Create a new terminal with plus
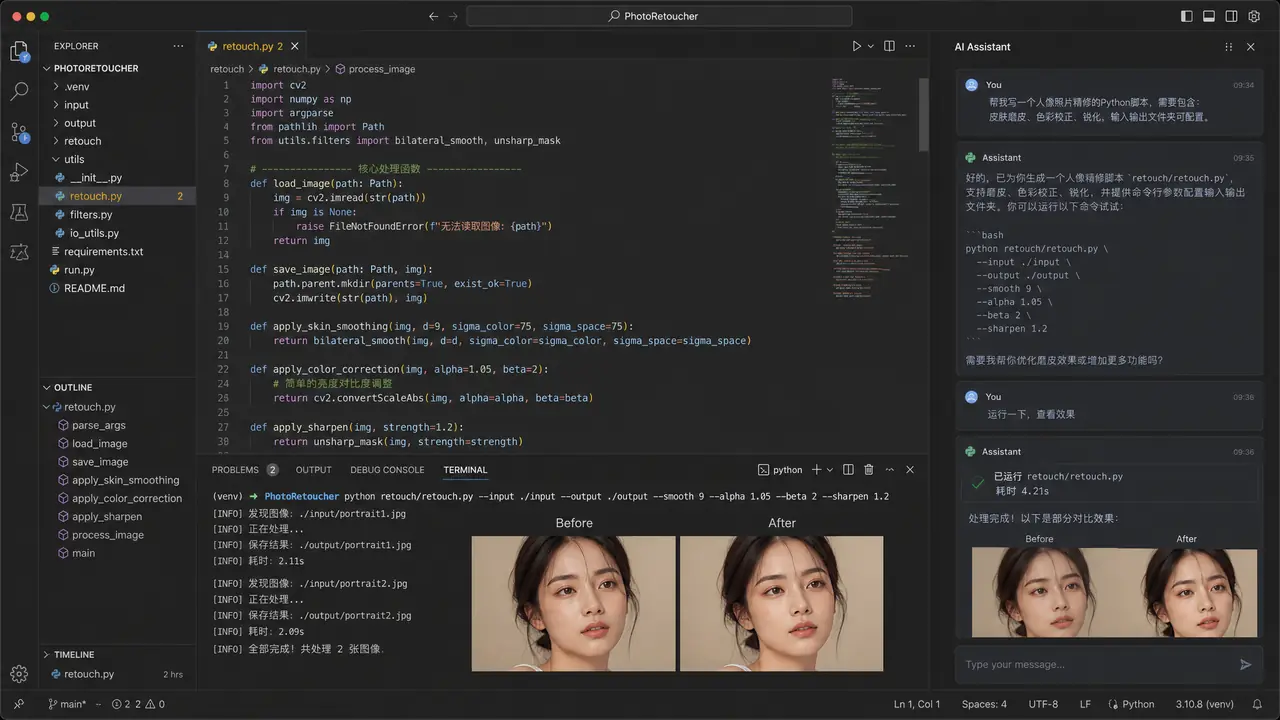Image resolution: width=1280 pixels, height=720 pixels. pyautogui.click(x=816, y=470)
